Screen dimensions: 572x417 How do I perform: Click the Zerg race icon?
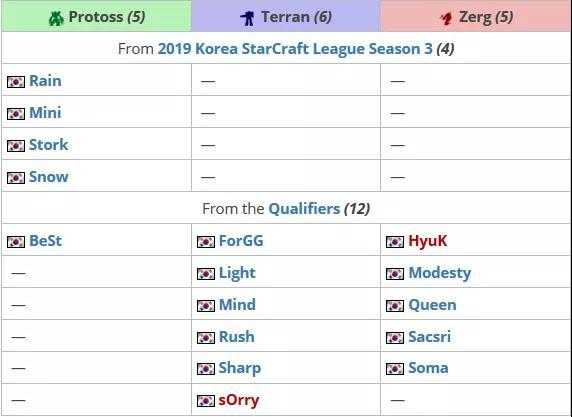(x=446, y=18)
